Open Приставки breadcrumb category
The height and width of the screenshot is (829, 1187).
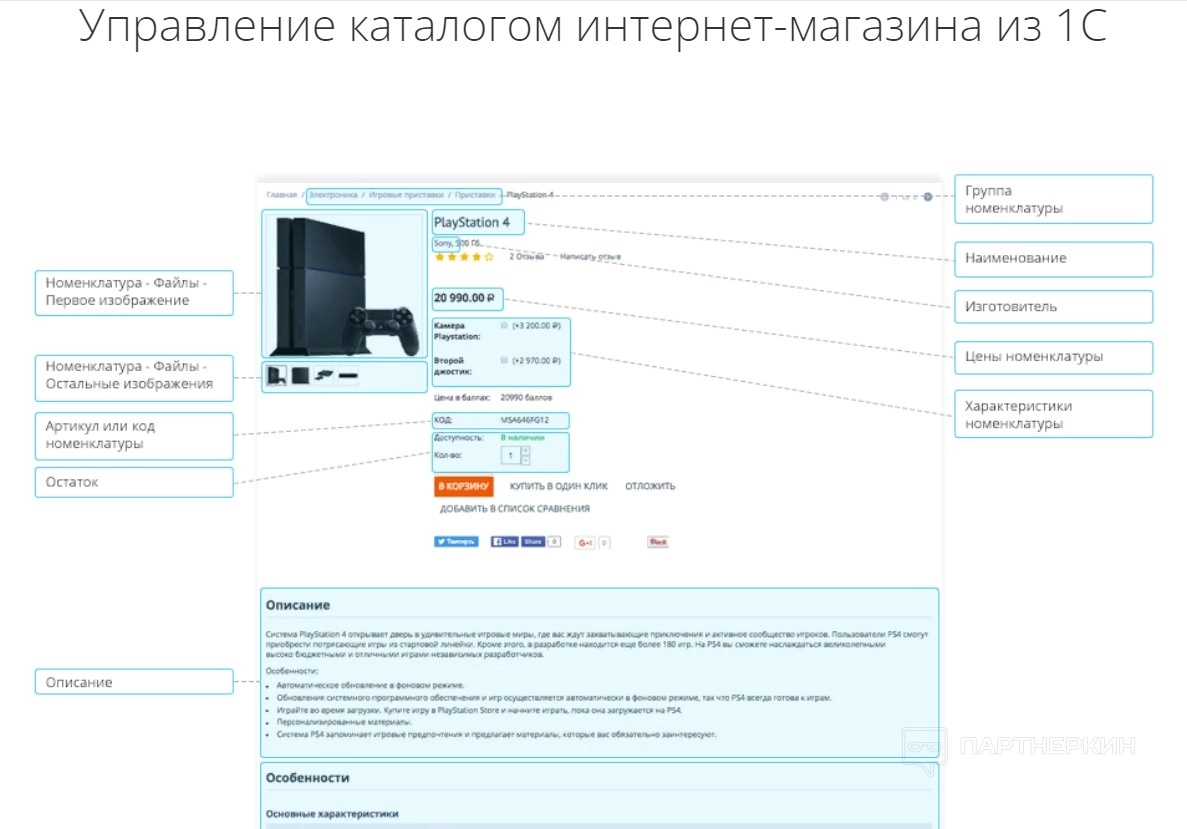point(475,195)
